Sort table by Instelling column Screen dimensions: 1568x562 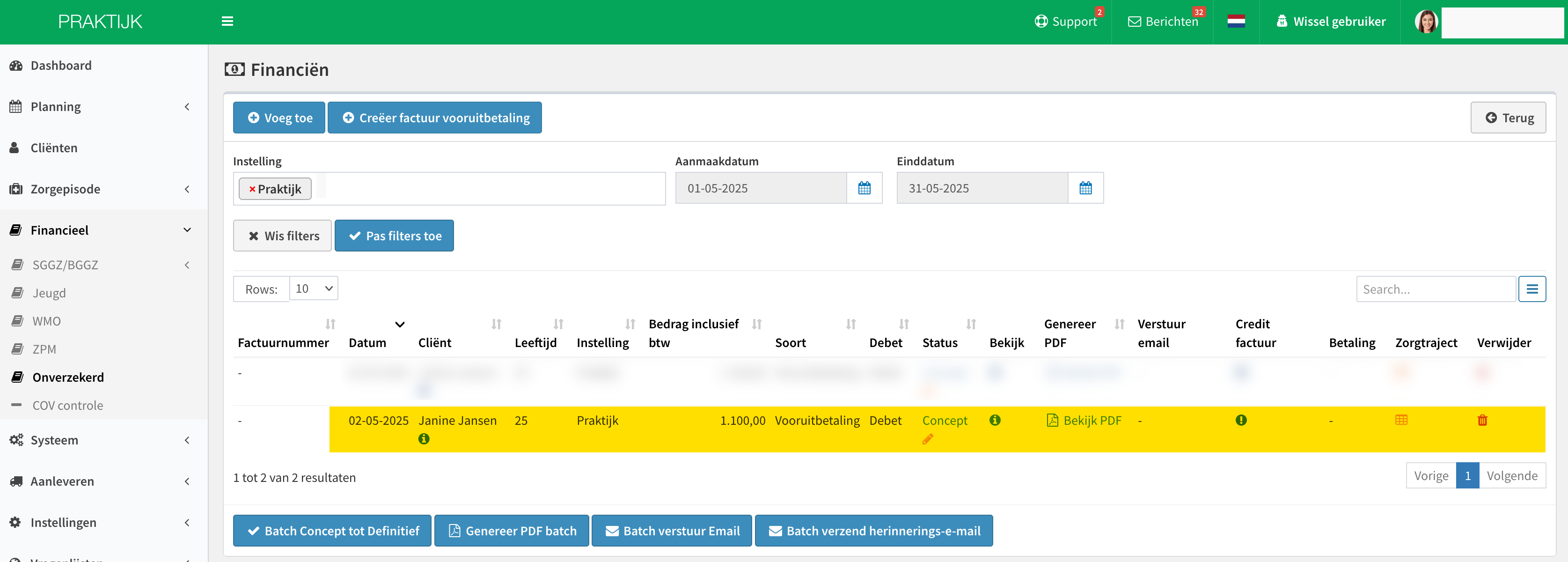pyautogui.click(x=630, y=324)
